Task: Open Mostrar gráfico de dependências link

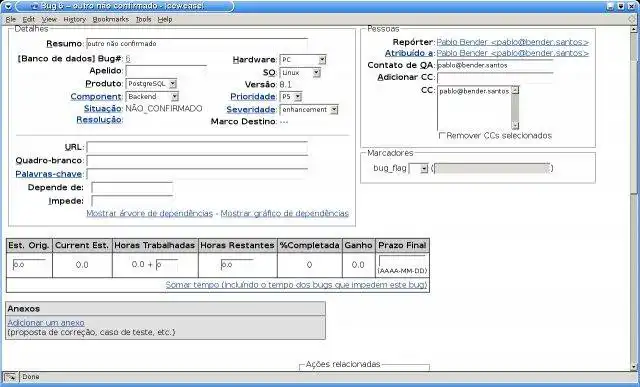Action: tap(284, 214)
